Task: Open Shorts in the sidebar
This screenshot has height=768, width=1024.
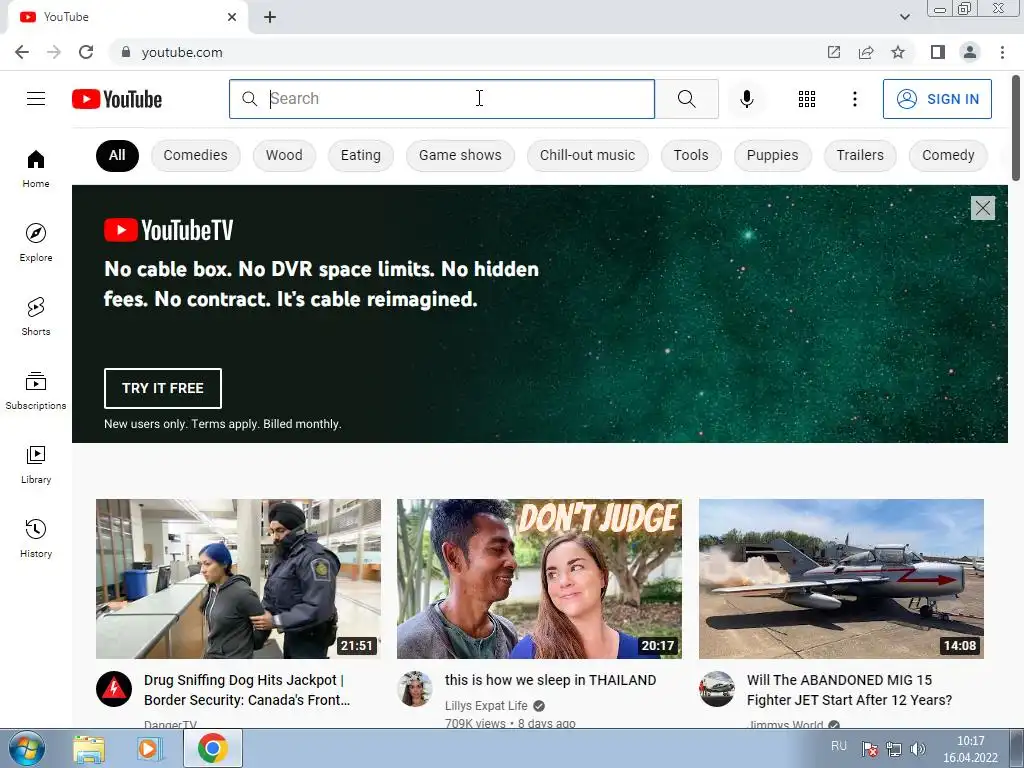Action: 36,316
